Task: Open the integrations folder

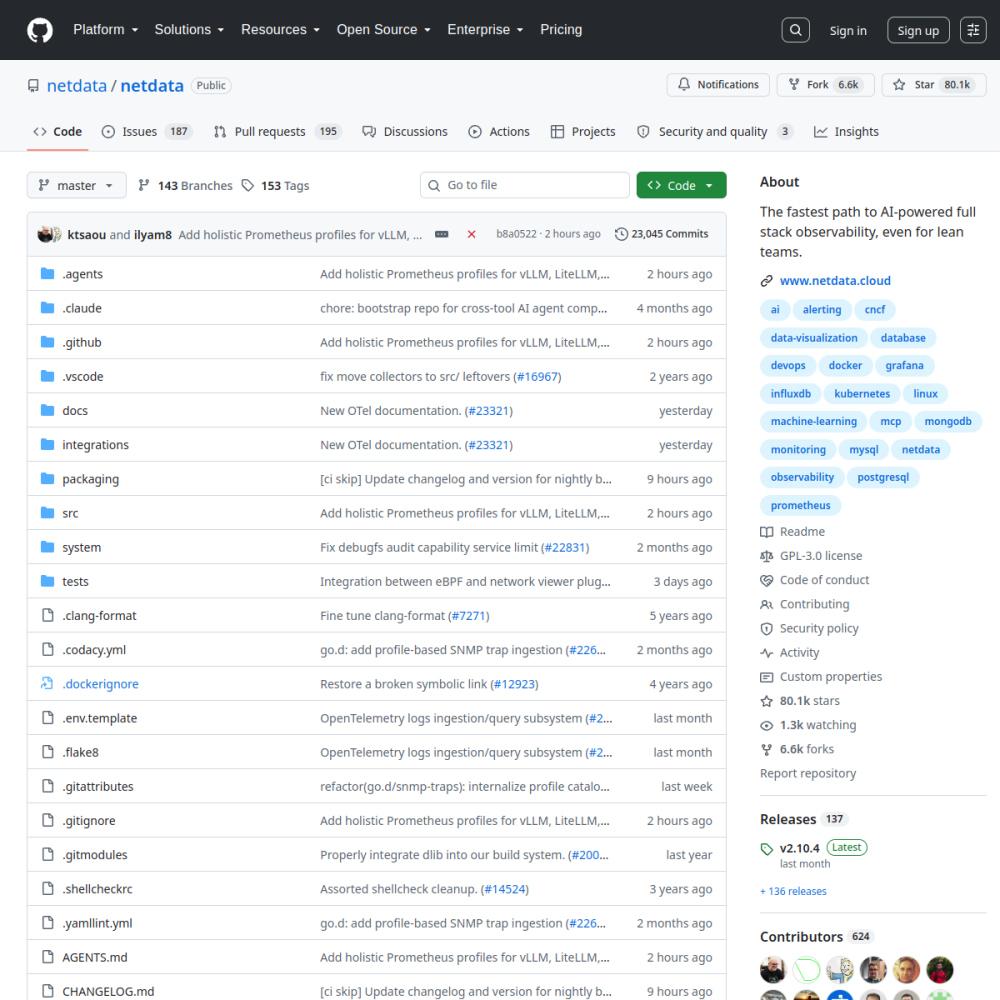Action: tap(95, 445)
